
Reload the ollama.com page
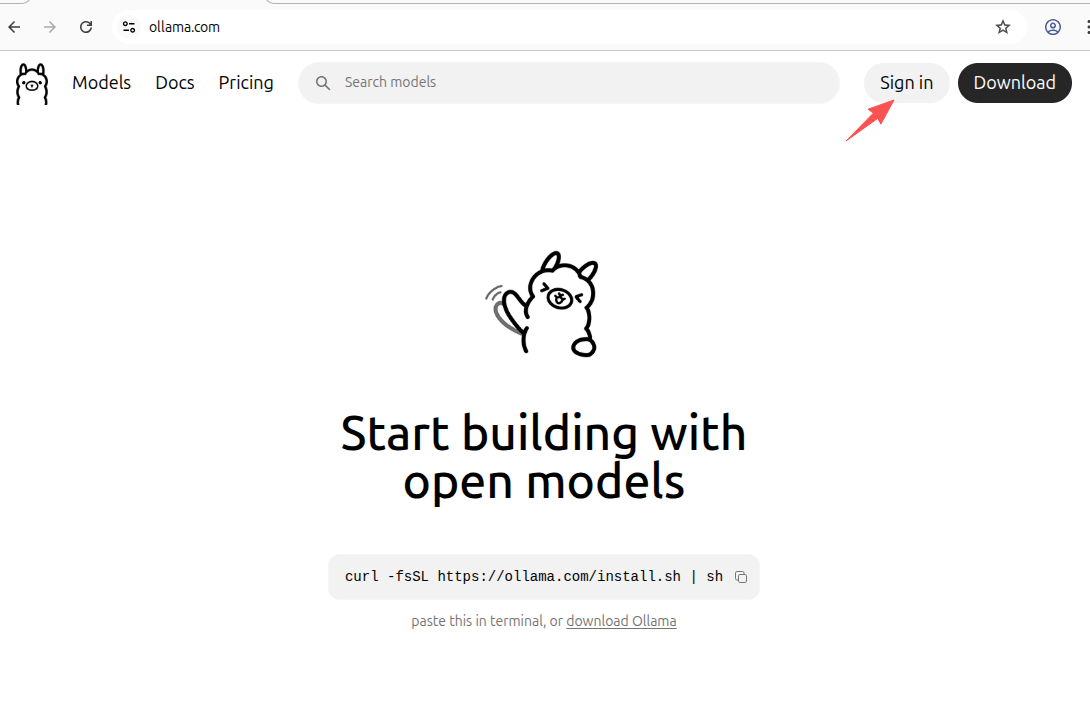86,27
